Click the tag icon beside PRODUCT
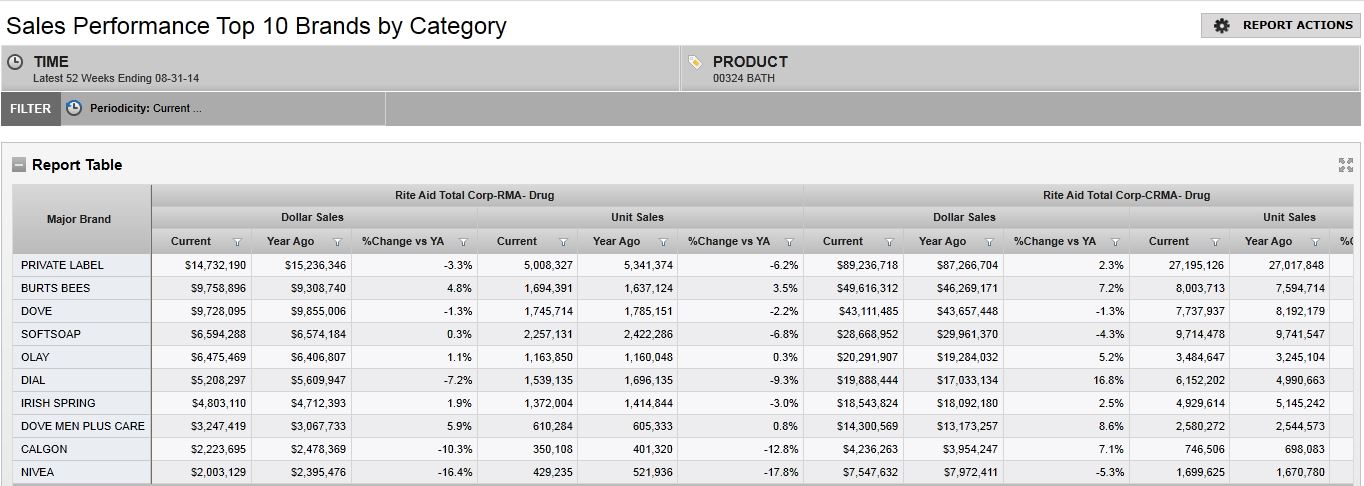 pyautogui.click(x=695, y=62)
